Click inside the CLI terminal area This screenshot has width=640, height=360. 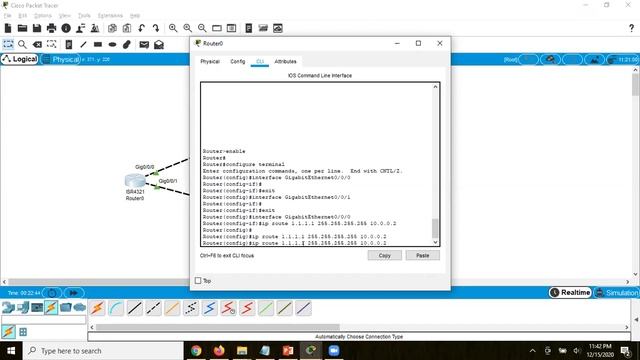316,164
